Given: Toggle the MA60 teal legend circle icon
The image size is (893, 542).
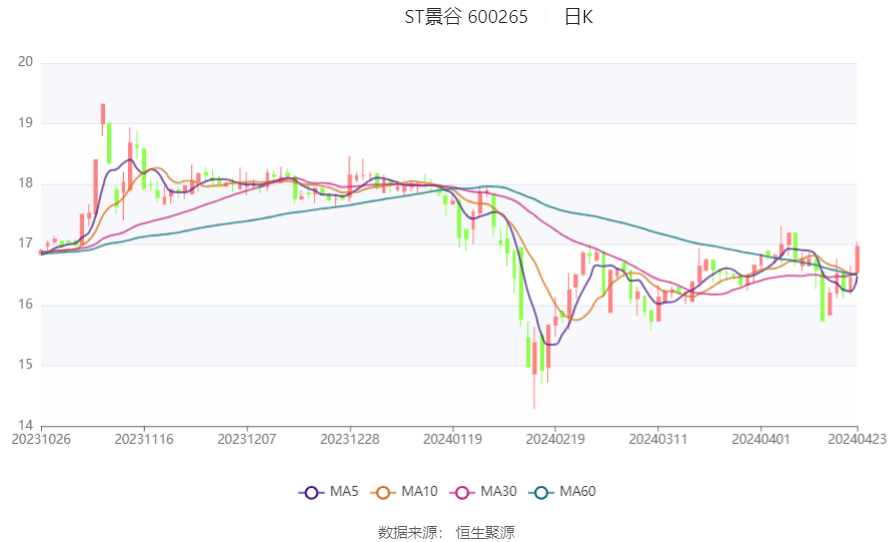Looking at the screenshot, I should pos(541,492).
